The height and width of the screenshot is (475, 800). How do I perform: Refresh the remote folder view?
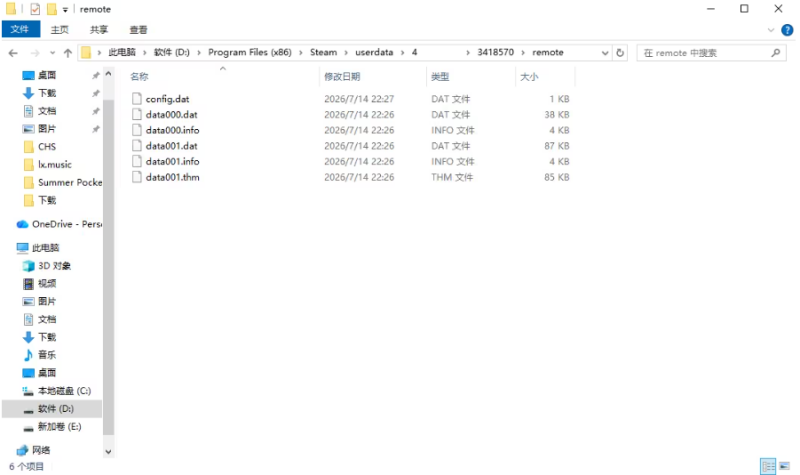[620, 53]
